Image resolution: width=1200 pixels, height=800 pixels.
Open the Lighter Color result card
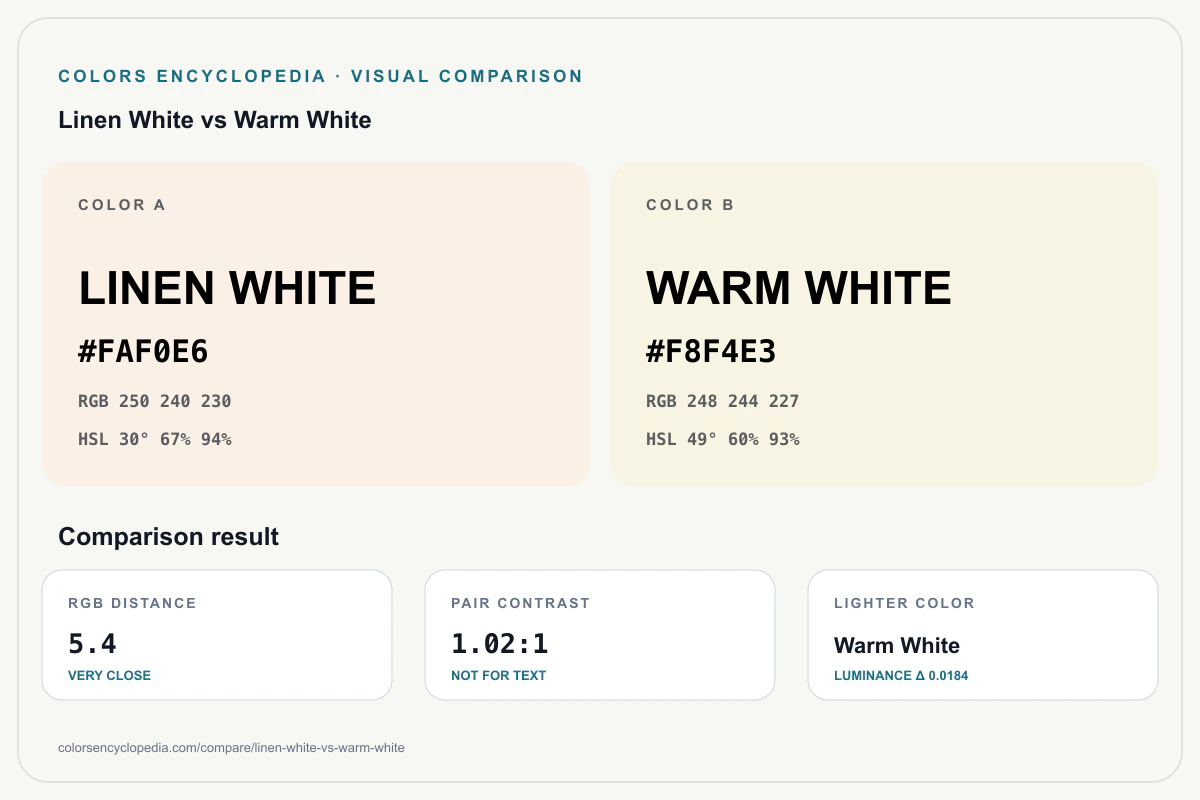(983, 635)
